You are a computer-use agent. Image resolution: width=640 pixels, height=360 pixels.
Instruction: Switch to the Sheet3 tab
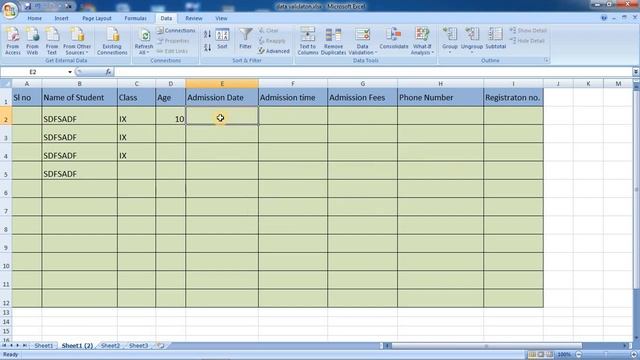click(x=138, y=346)
